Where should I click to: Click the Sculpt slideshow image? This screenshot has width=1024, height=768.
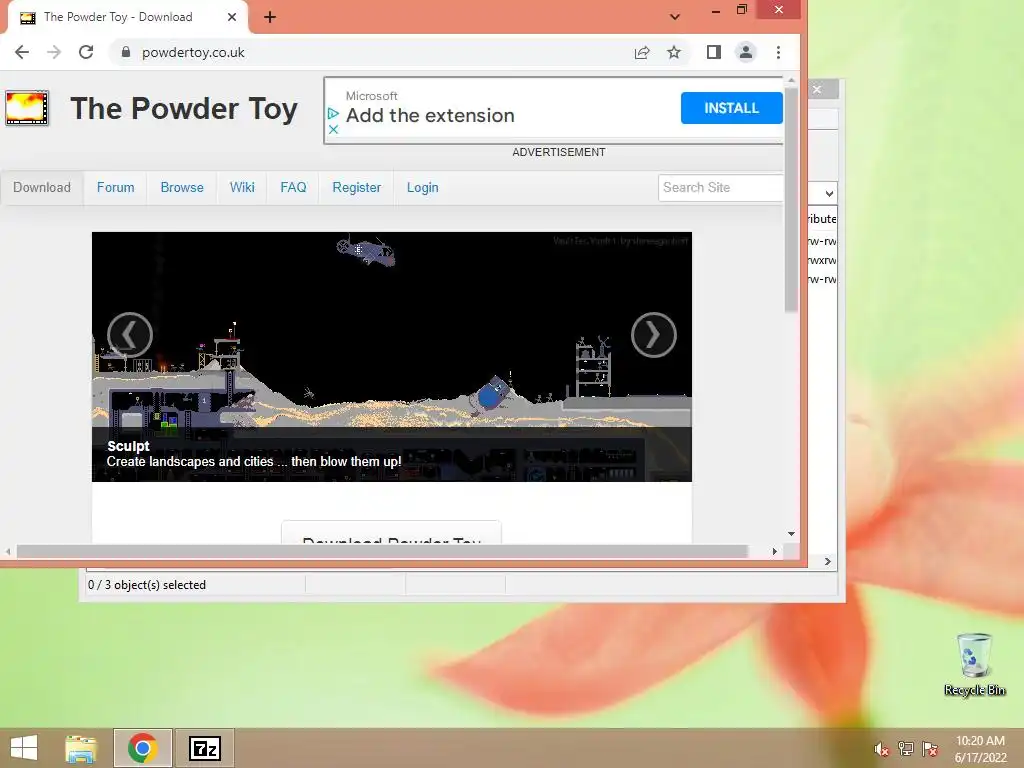click(x=392, y=357)
